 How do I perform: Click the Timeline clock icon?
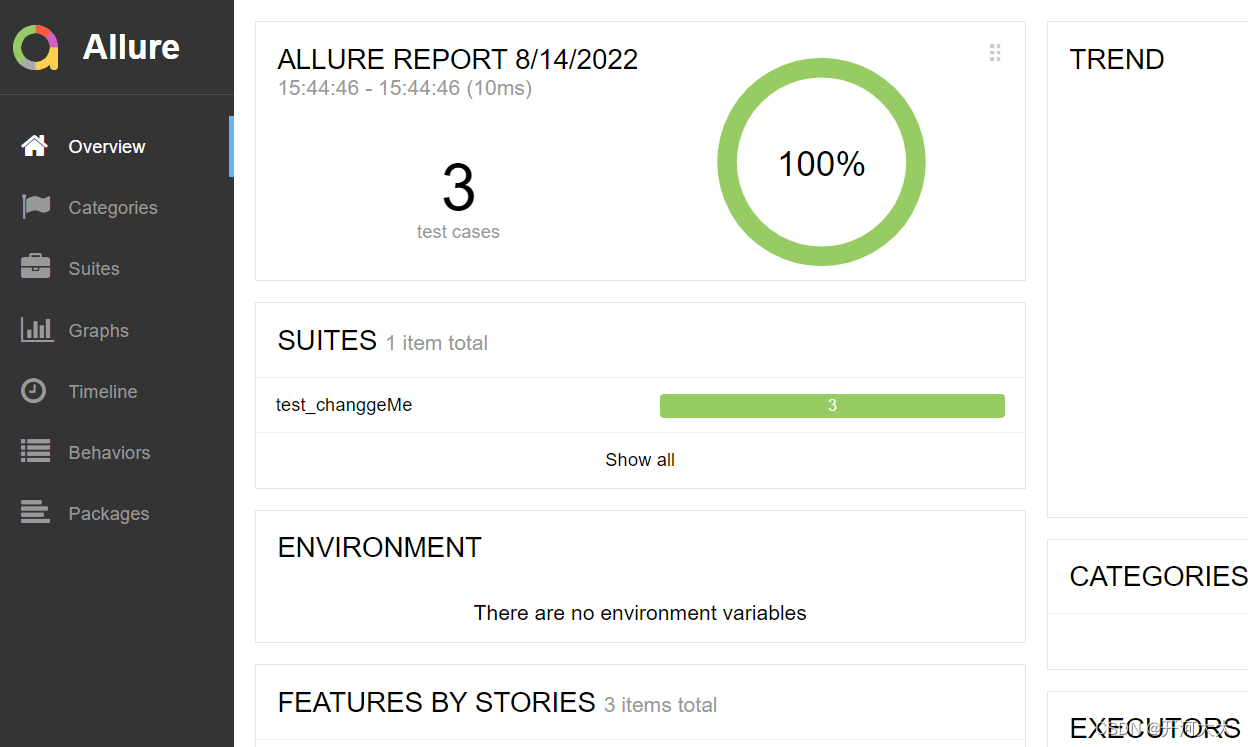click(x=34, y=391)
